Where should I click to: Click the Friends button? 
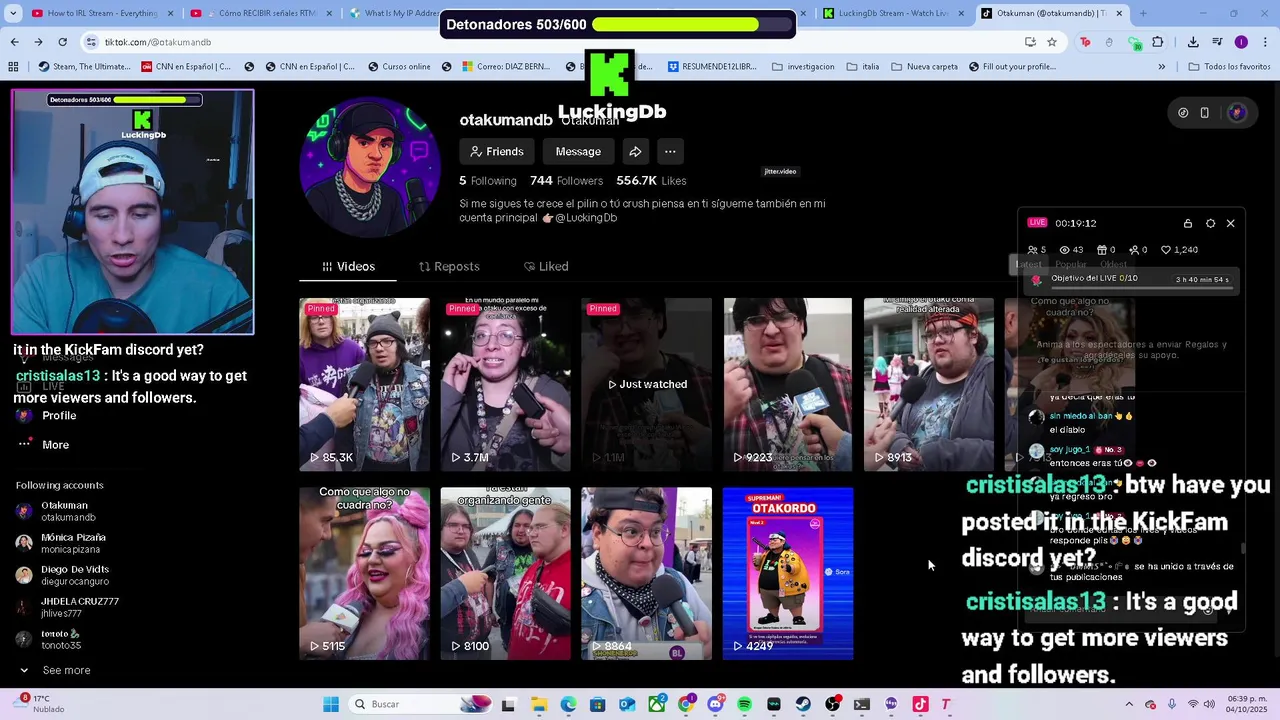[x=497, y=152]
